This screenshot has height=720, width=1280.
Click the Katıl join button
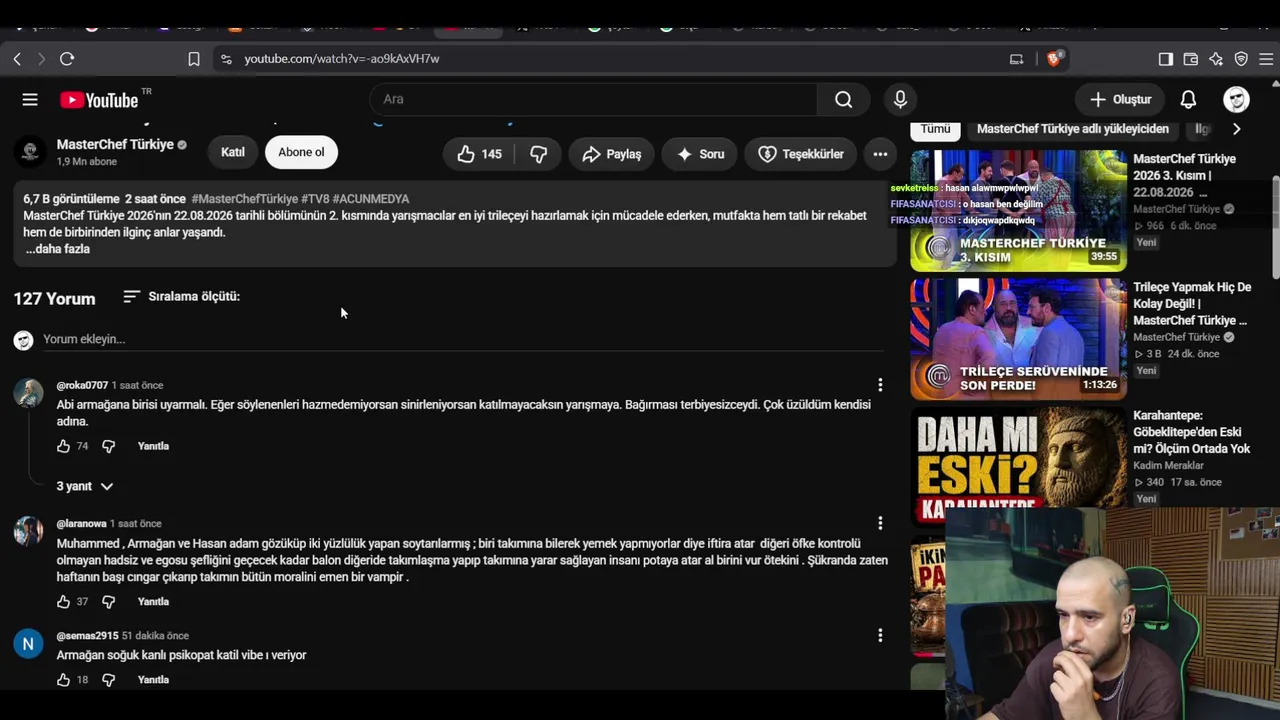[x=233, y=152]
